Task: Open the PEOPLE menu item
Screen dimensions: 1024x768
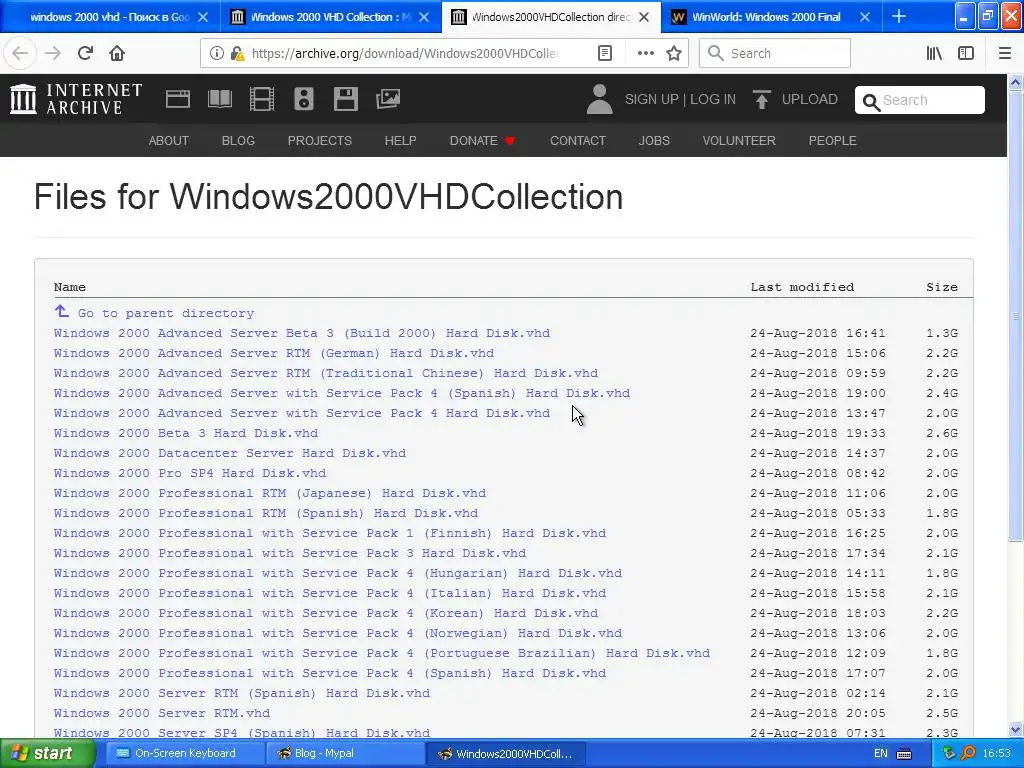Action: click(833, 140)
